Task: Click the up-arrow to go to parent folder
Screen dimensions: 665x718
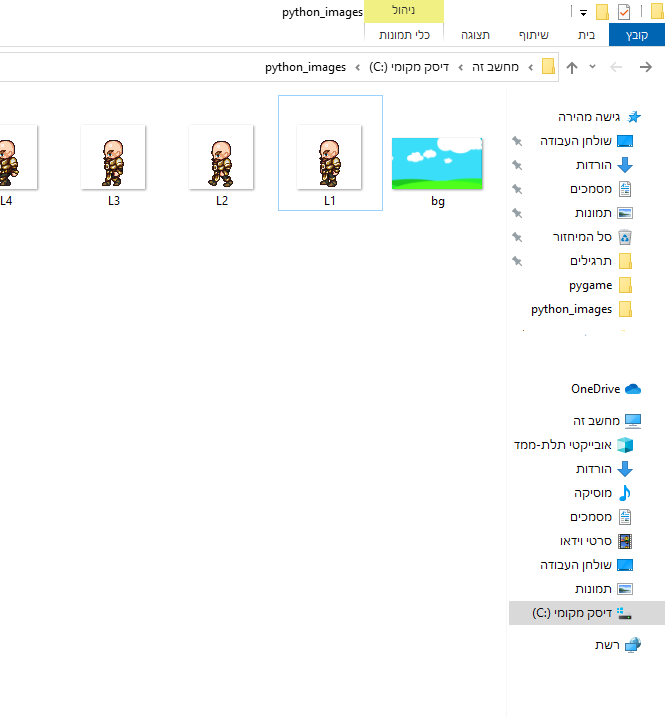Action: [572, 67]
